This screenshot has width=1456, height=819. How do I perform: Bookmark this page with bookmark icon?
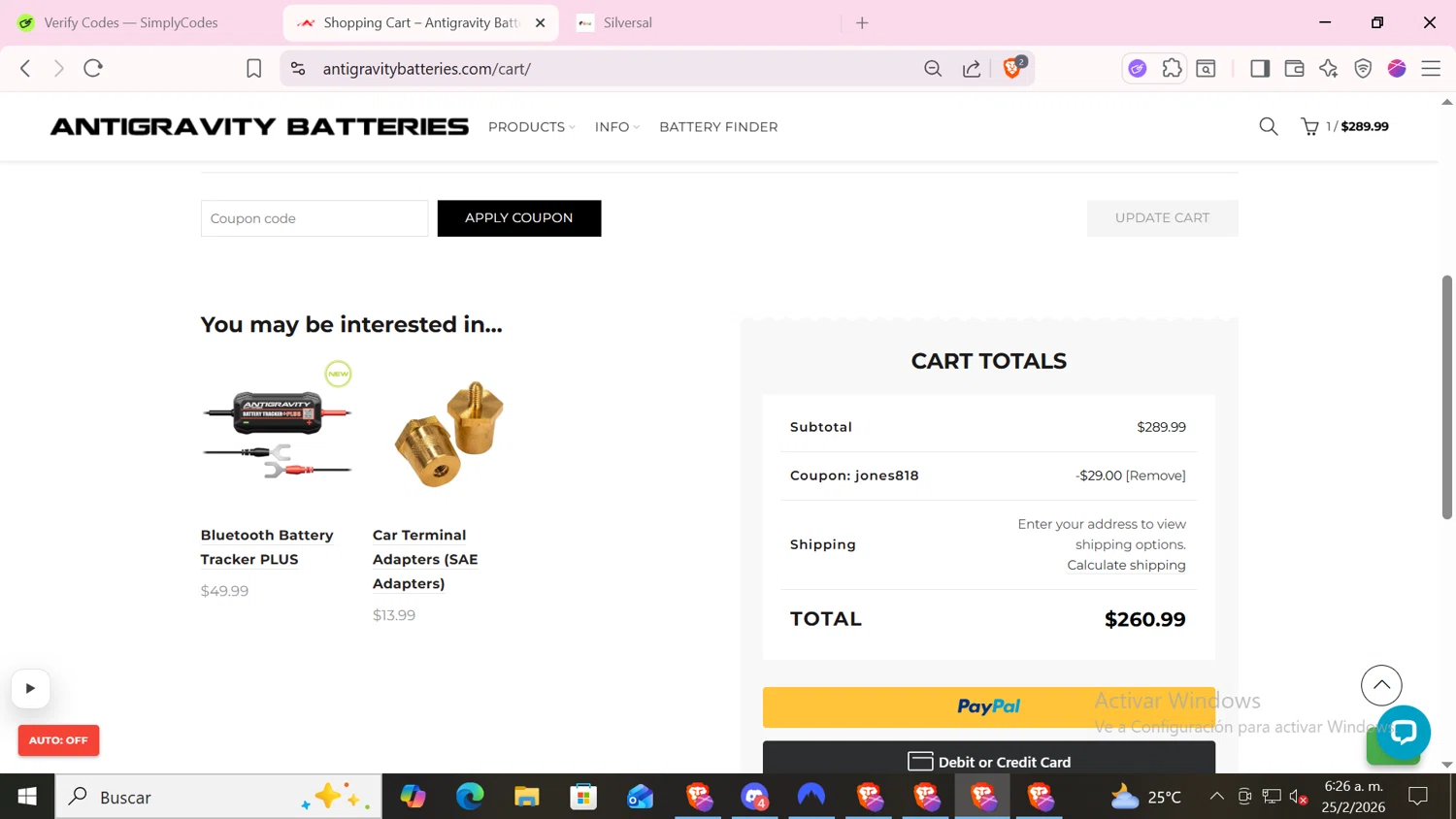pos(253,68)
